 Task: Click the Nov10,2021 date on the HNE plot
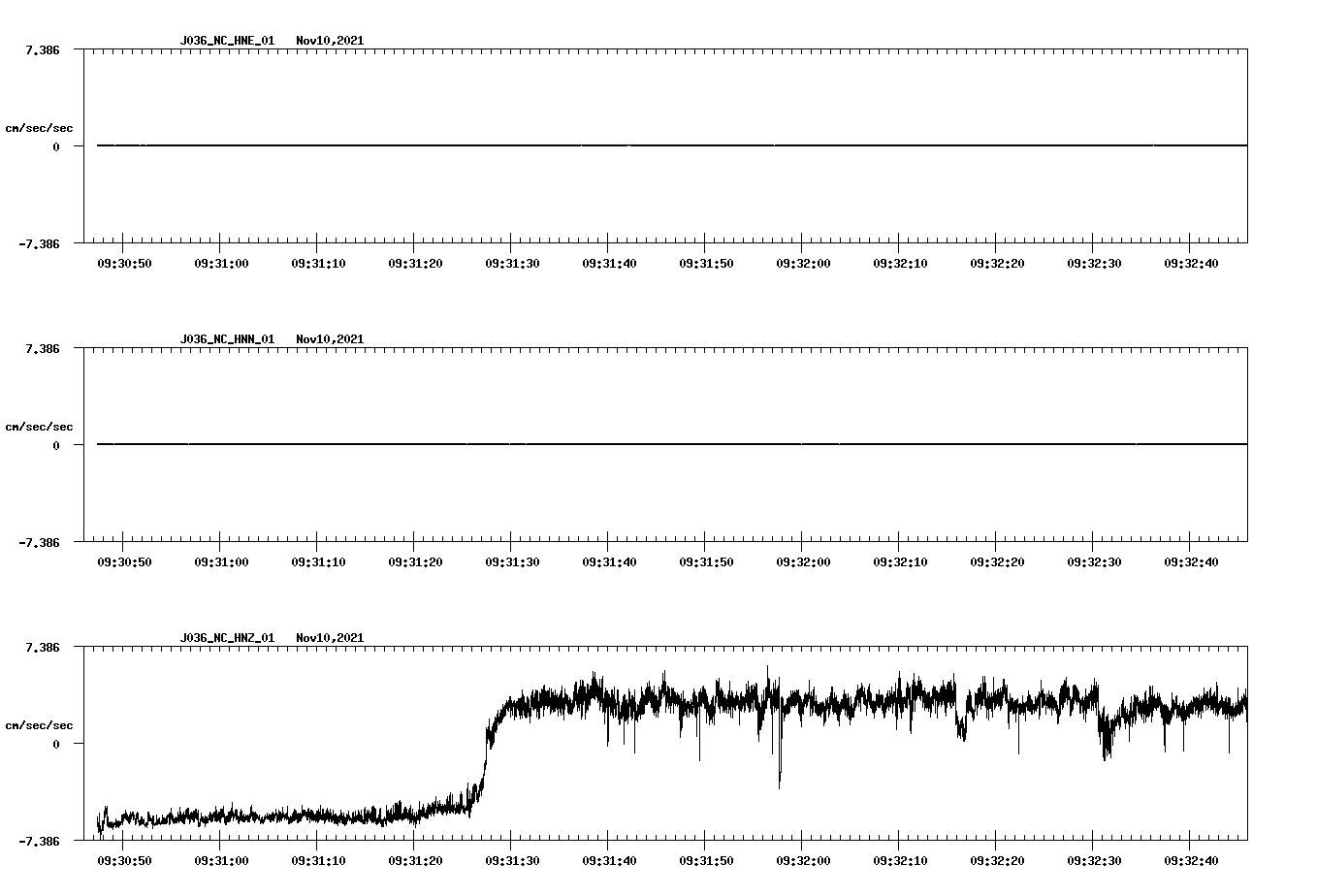point(330,41)
